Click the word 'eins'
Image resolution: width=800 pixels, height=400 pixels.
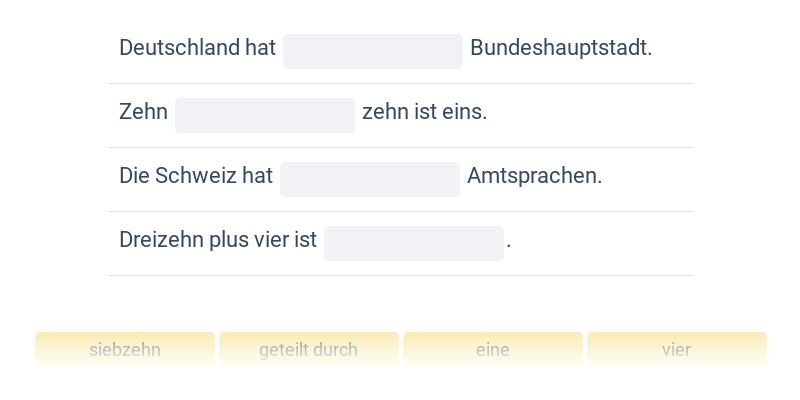click(x=464, y=112)
